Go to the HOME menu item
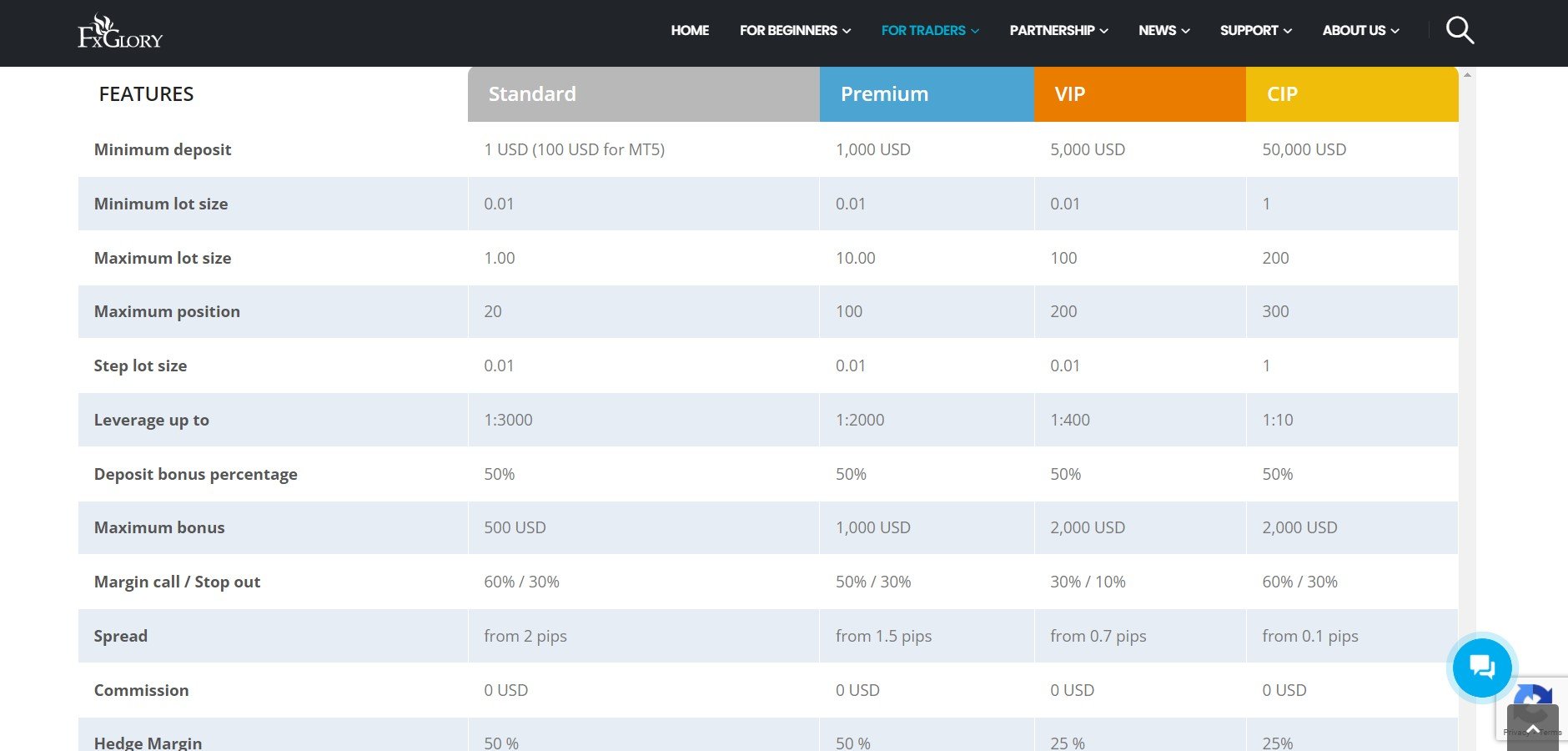Viewport: 1568px width, 751px height. [x=690, y=30]
